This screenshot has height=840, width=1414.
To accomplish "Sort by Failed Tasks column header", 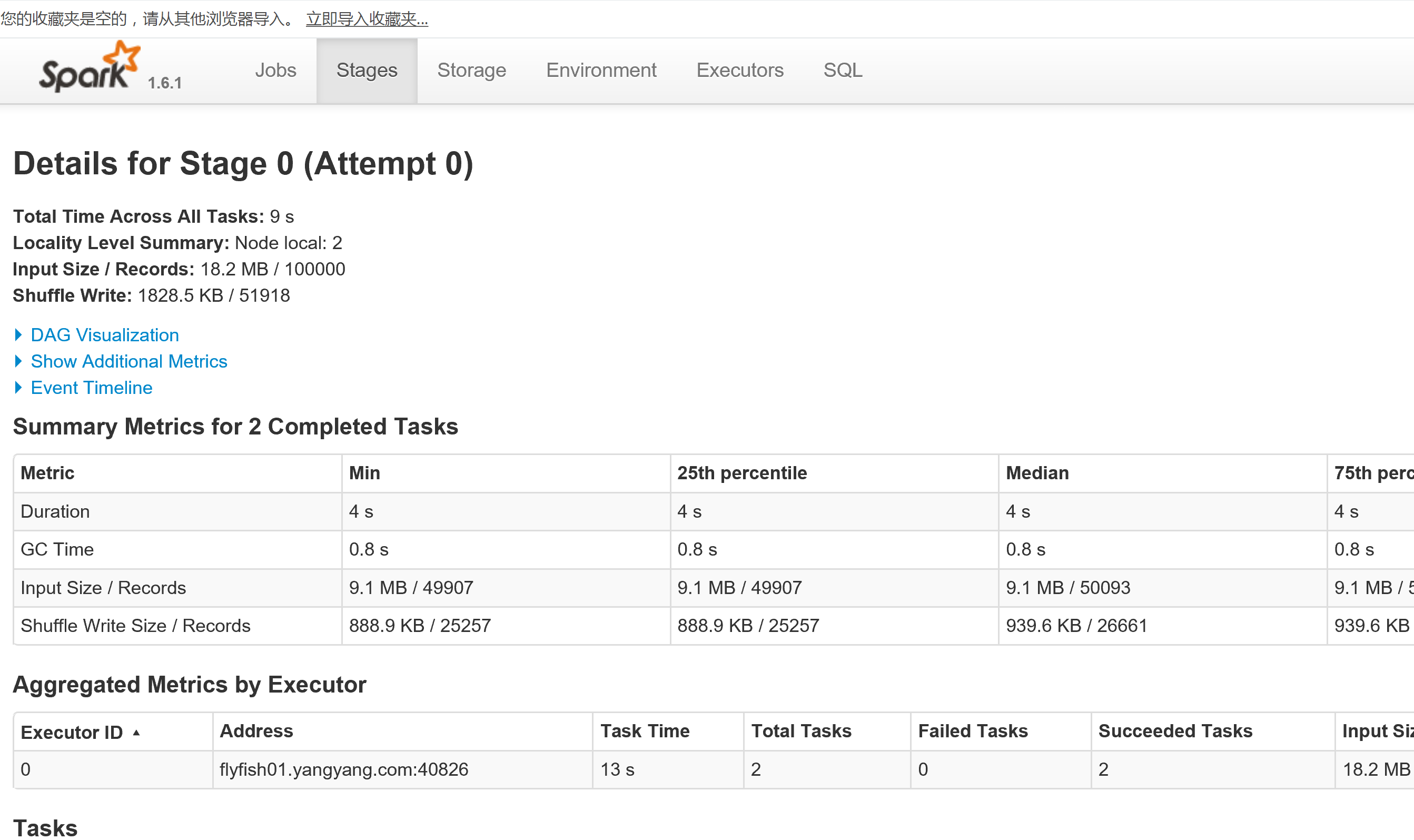I will (973, 732).
